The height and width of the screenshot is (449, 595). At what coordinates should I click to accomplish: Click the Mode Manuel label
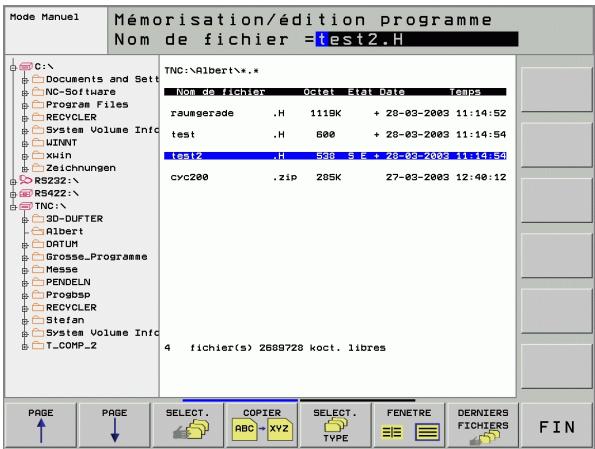(44, 17)
